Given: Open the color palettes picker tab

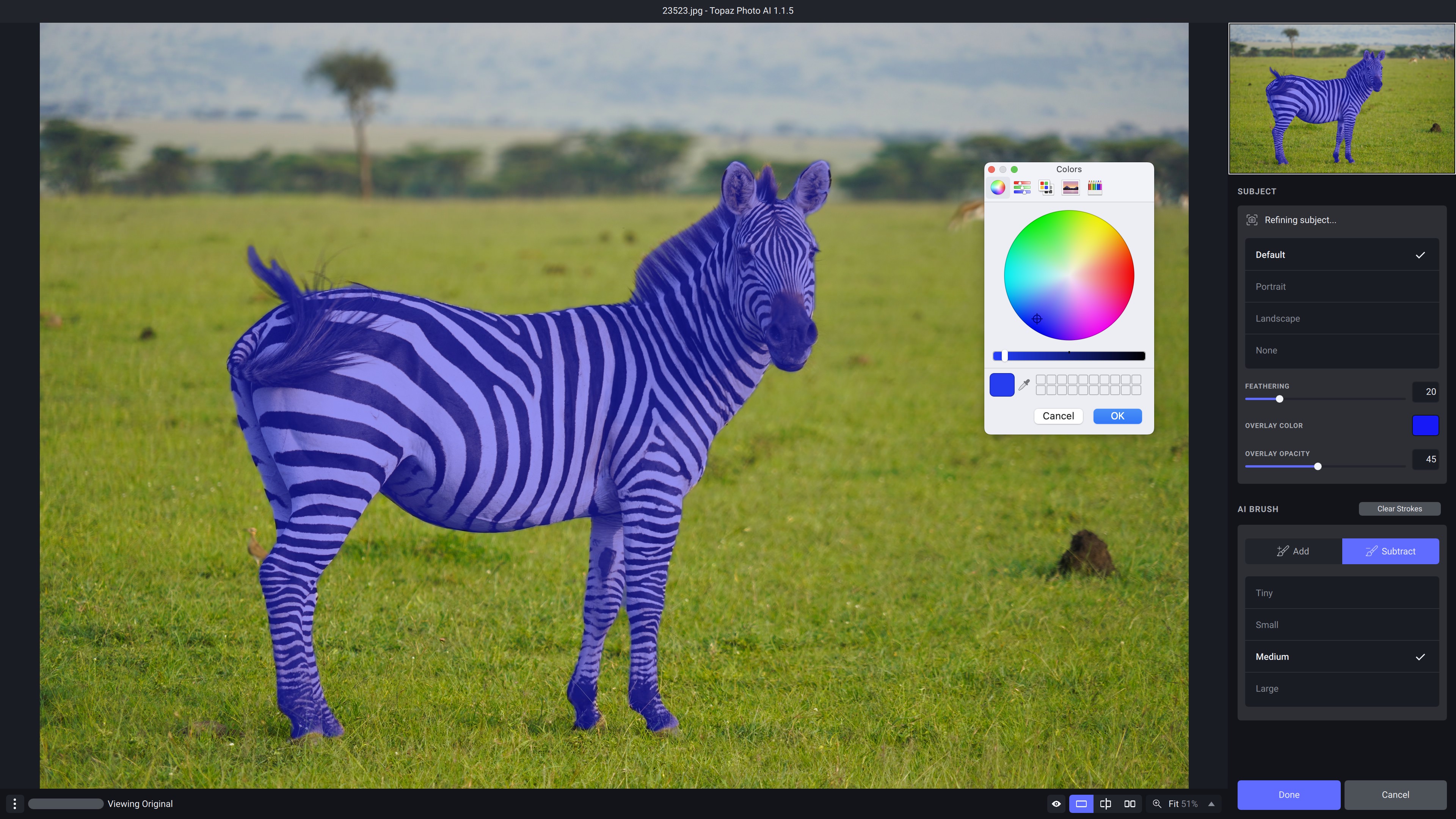Looking at the screenshot, I should click(x=1046, y=188).
